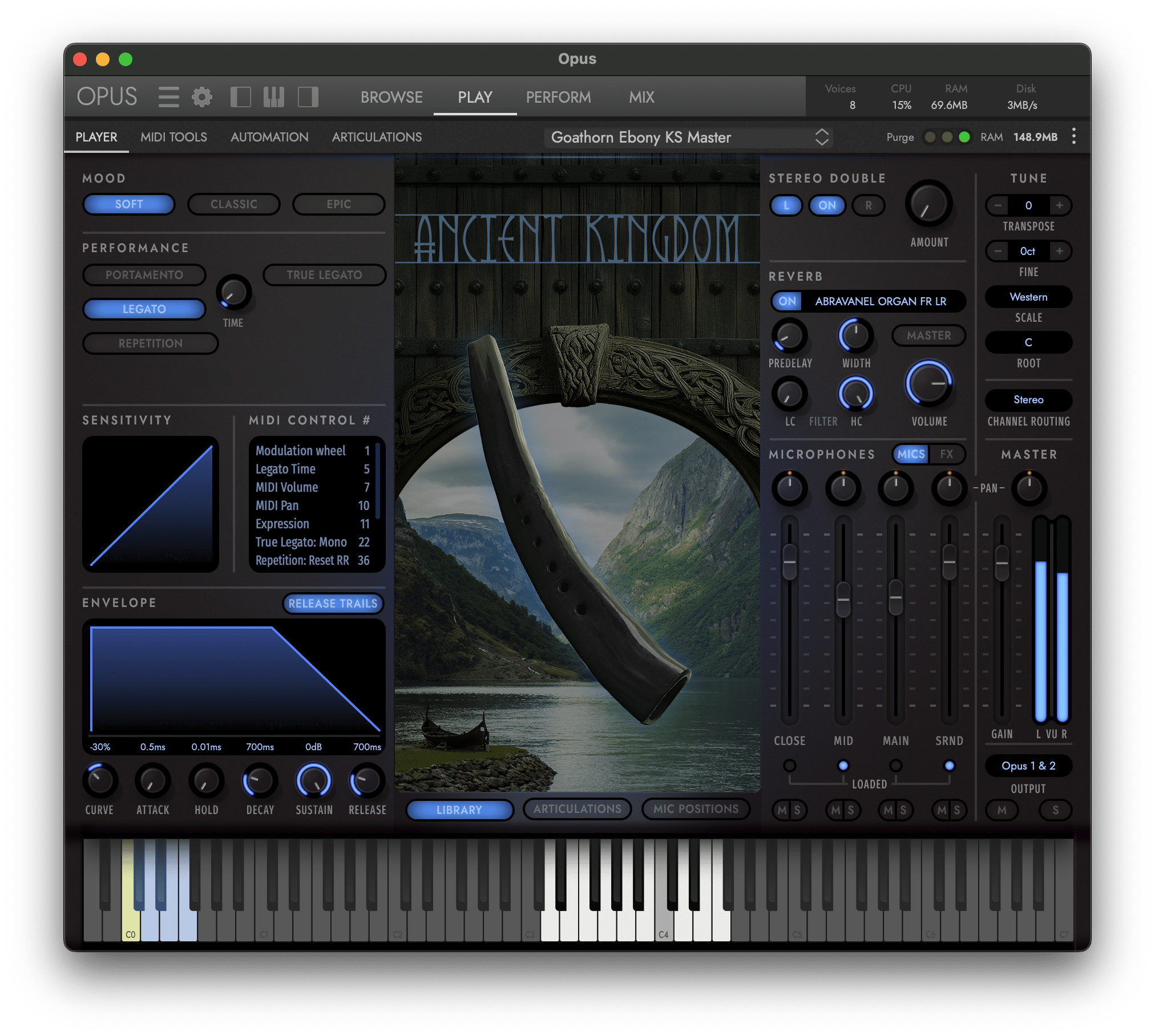Adjust the Close mic pan knob
Image resolution: width=1155 pixels, height=1036 pixels.
click(789, 488)
